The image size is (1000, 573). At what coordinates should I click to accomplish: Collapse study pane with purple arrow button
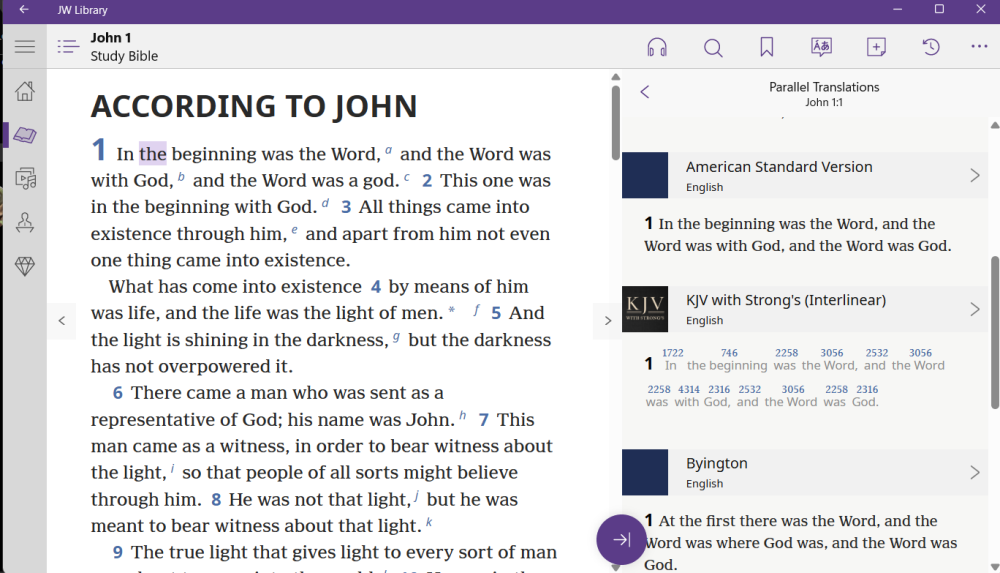[x=621, y=539]
